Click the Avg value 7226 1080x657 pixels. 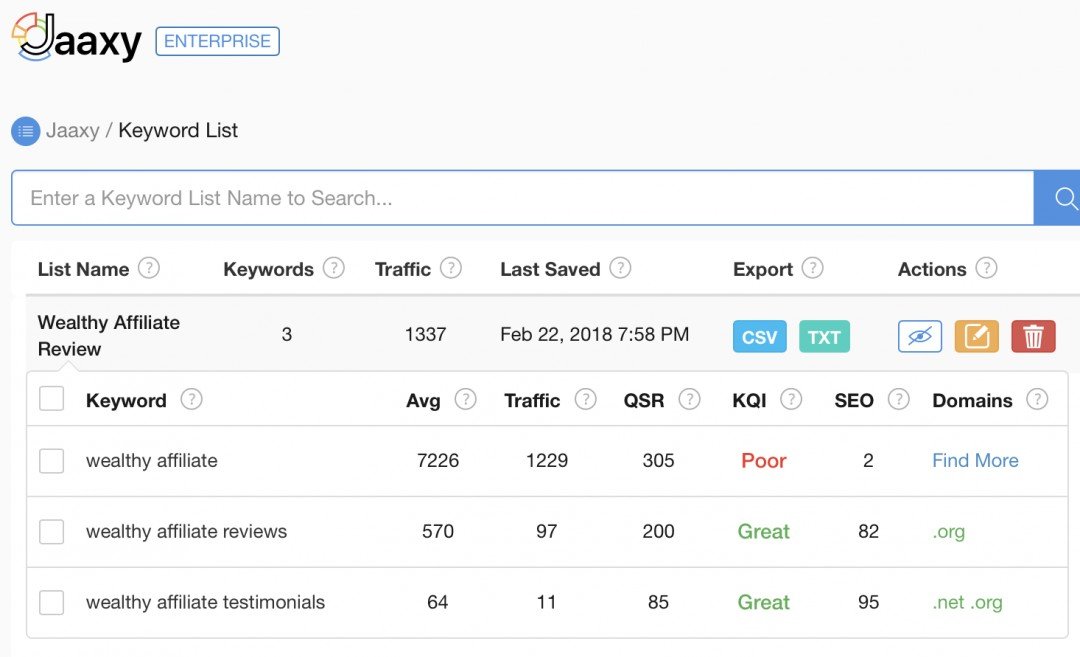[x=438, y=460]
